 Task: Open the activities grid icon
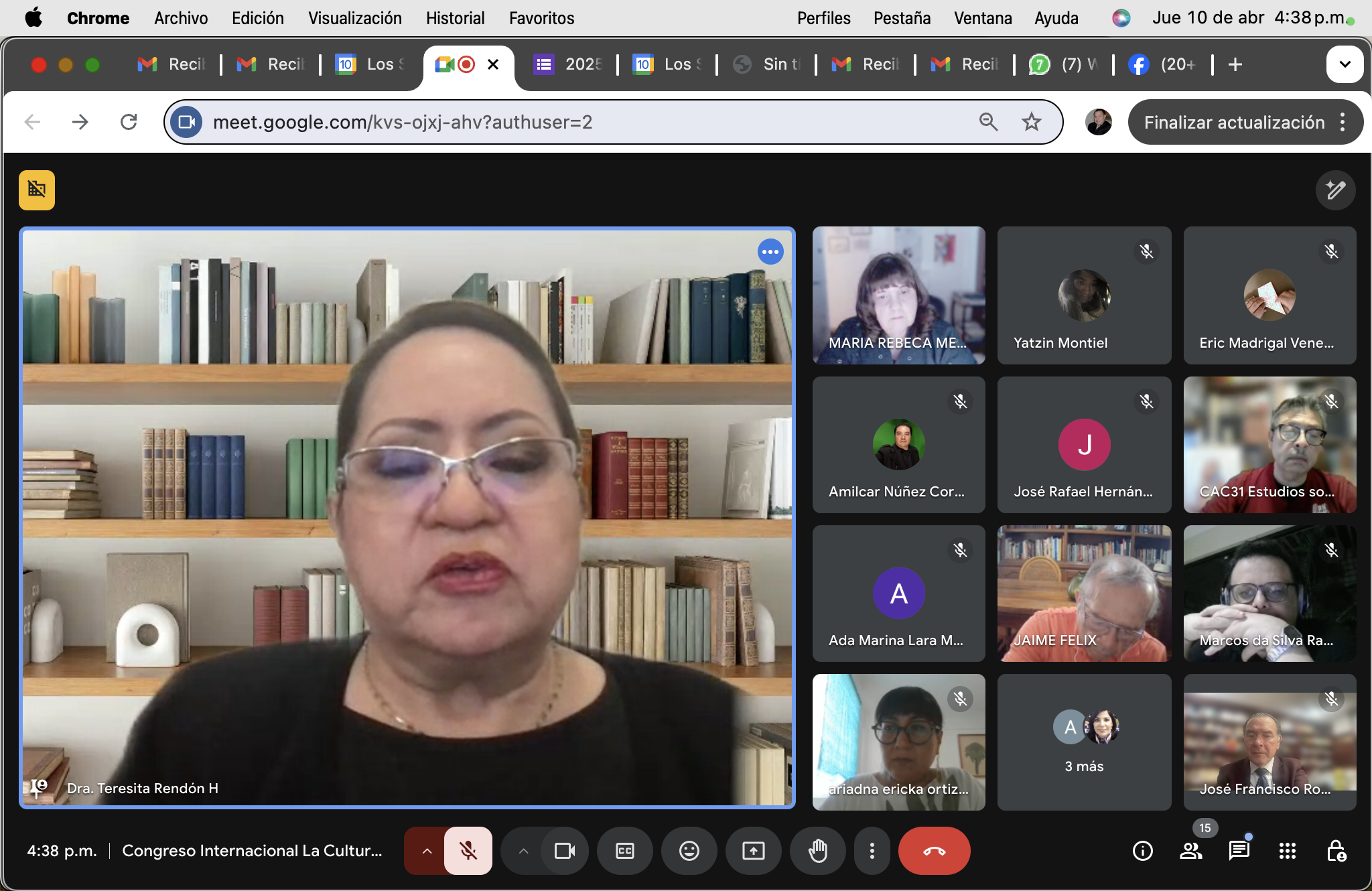coord(1287,851)
